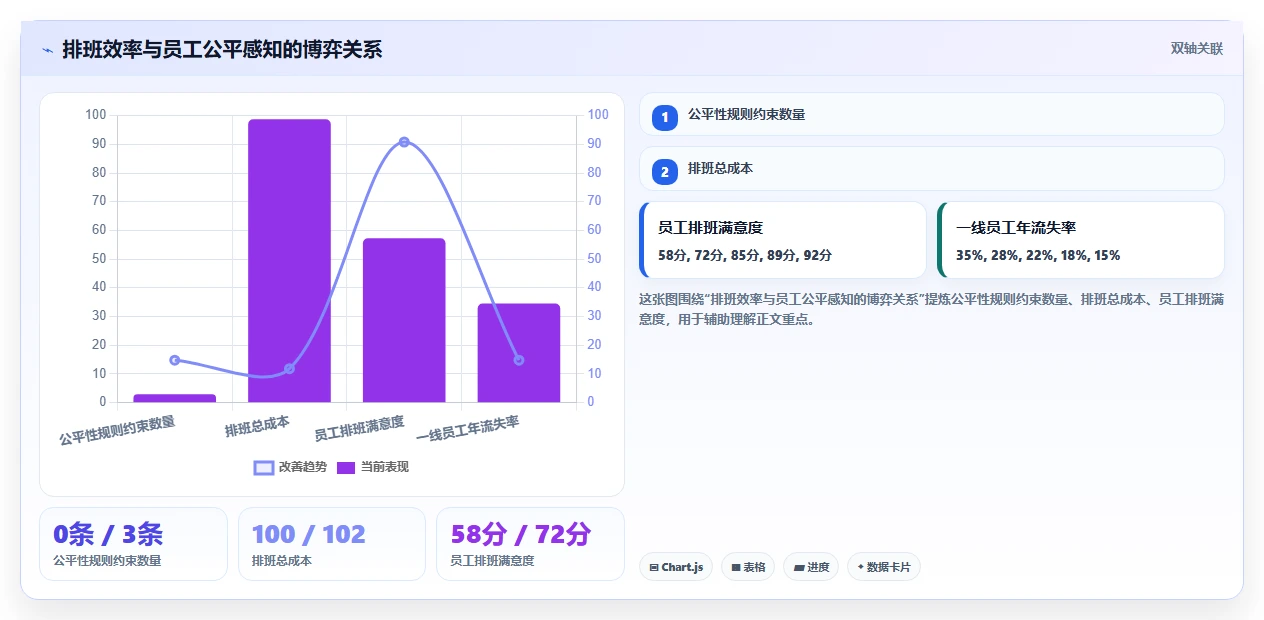1264x620 pixels.
Task: Click the 改善趋势 legend color box
Action: [264, 468]
